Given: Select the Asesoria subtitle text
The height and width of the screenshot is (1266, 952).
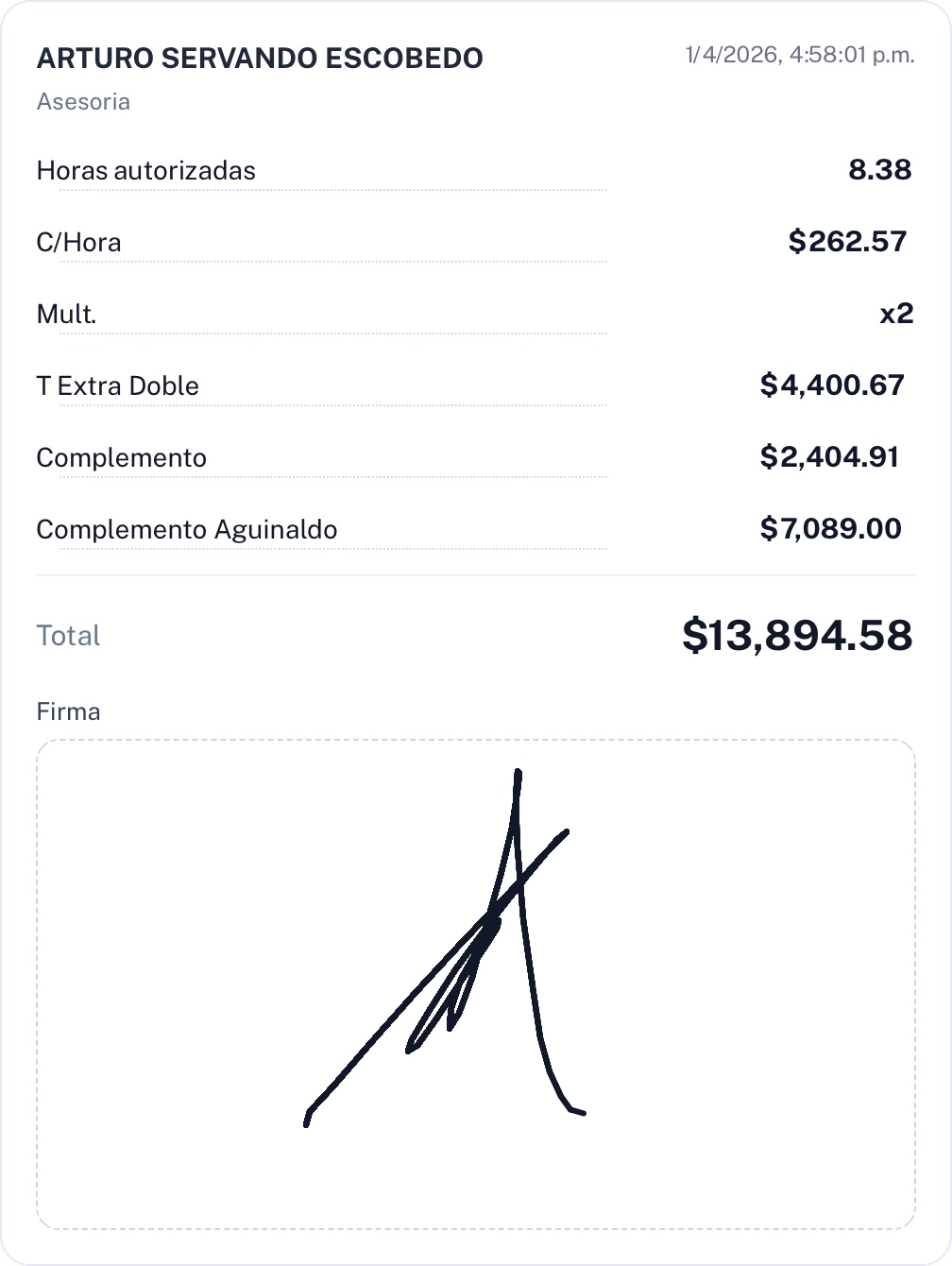Looking at the screenshot, I should pyautogui.click(x=83, y=102).
